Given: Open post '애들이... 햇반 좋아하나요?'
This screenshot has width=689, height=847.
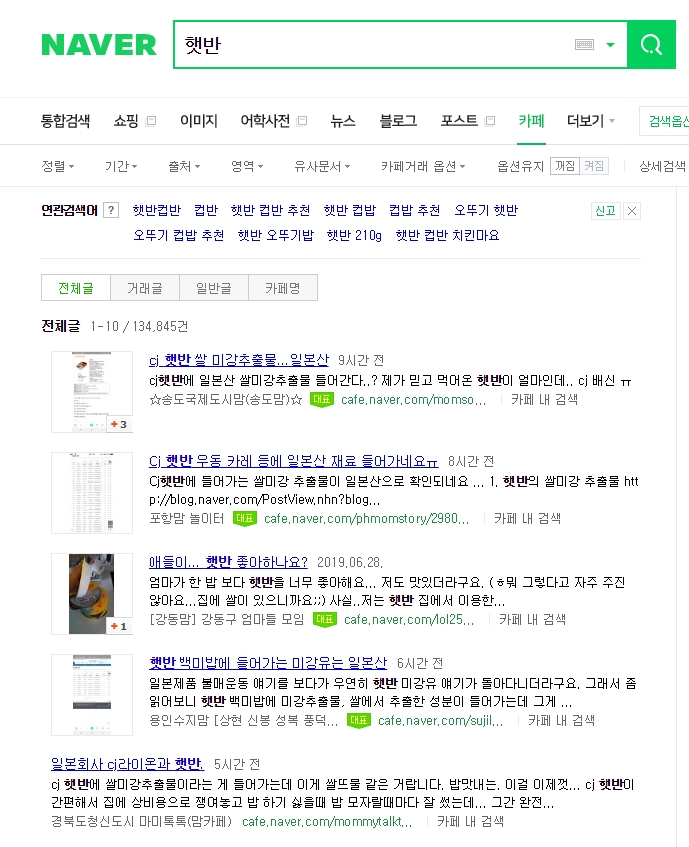Looking at the screenshot, I should [x=228, y=562].
